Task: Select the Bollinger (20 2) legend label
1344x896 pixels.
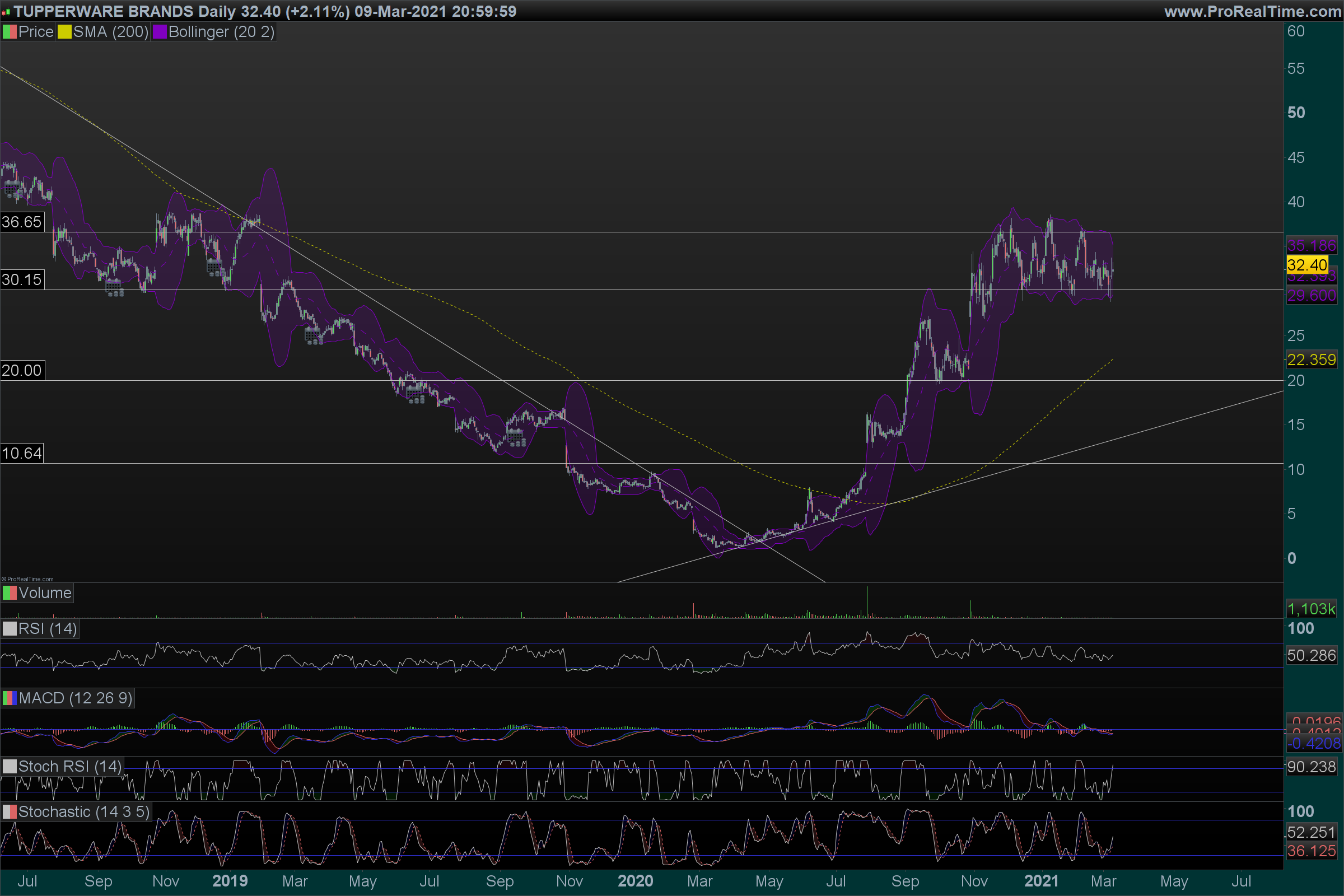Action: pos(221,32)
